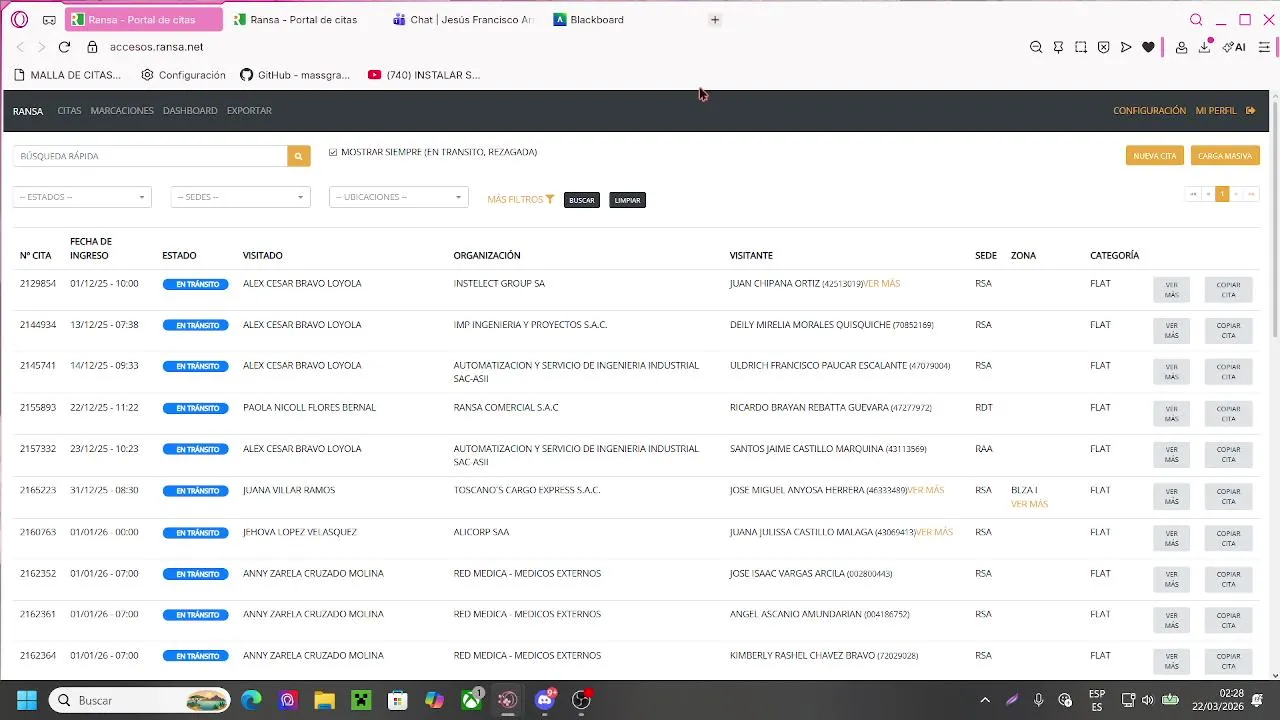Reload the page with the browser refresh icon
Screen dimensions: 1280x720
(64, 47)
